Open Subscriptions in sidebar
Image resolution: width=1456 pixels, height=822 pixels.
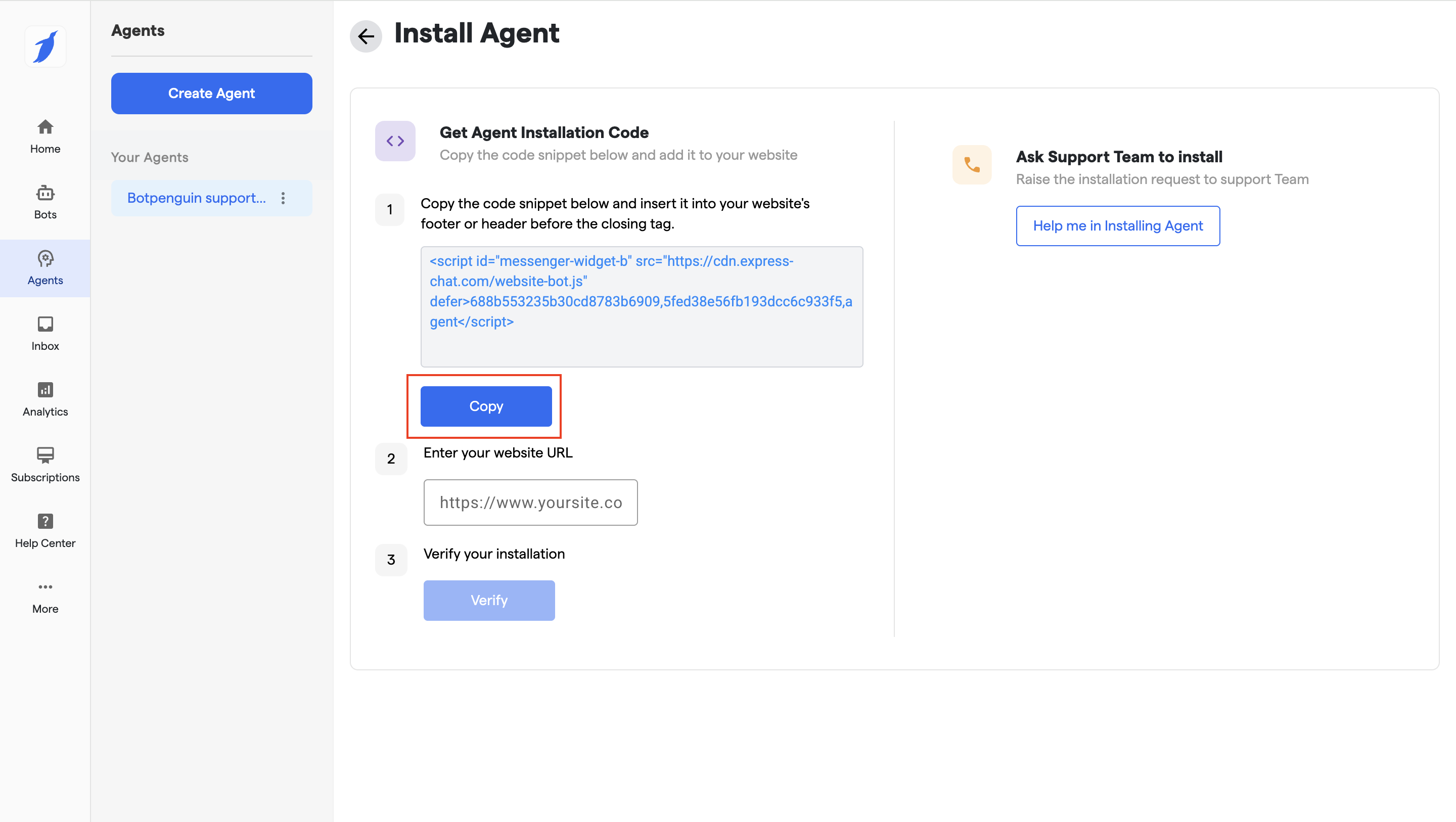45,465
